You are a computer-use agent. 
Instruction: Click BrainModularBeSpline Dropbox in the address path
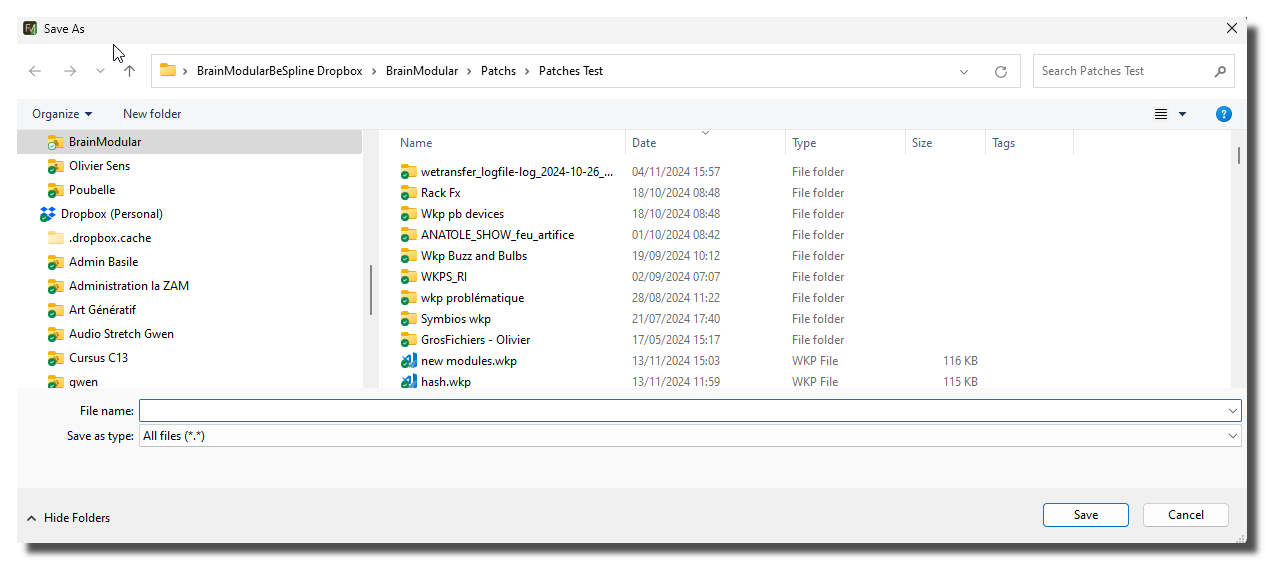tap(279, 71)
